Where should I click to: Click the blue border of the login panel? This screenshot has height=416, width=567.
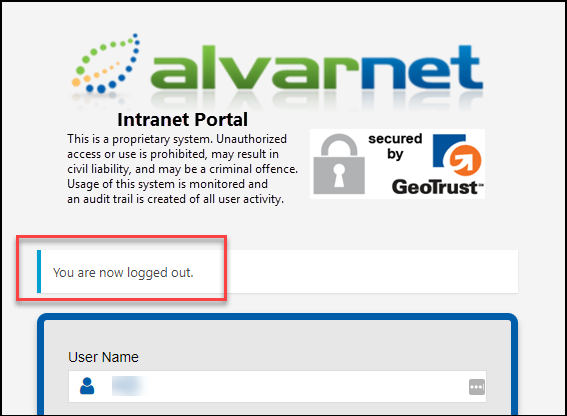click(277, 317)
